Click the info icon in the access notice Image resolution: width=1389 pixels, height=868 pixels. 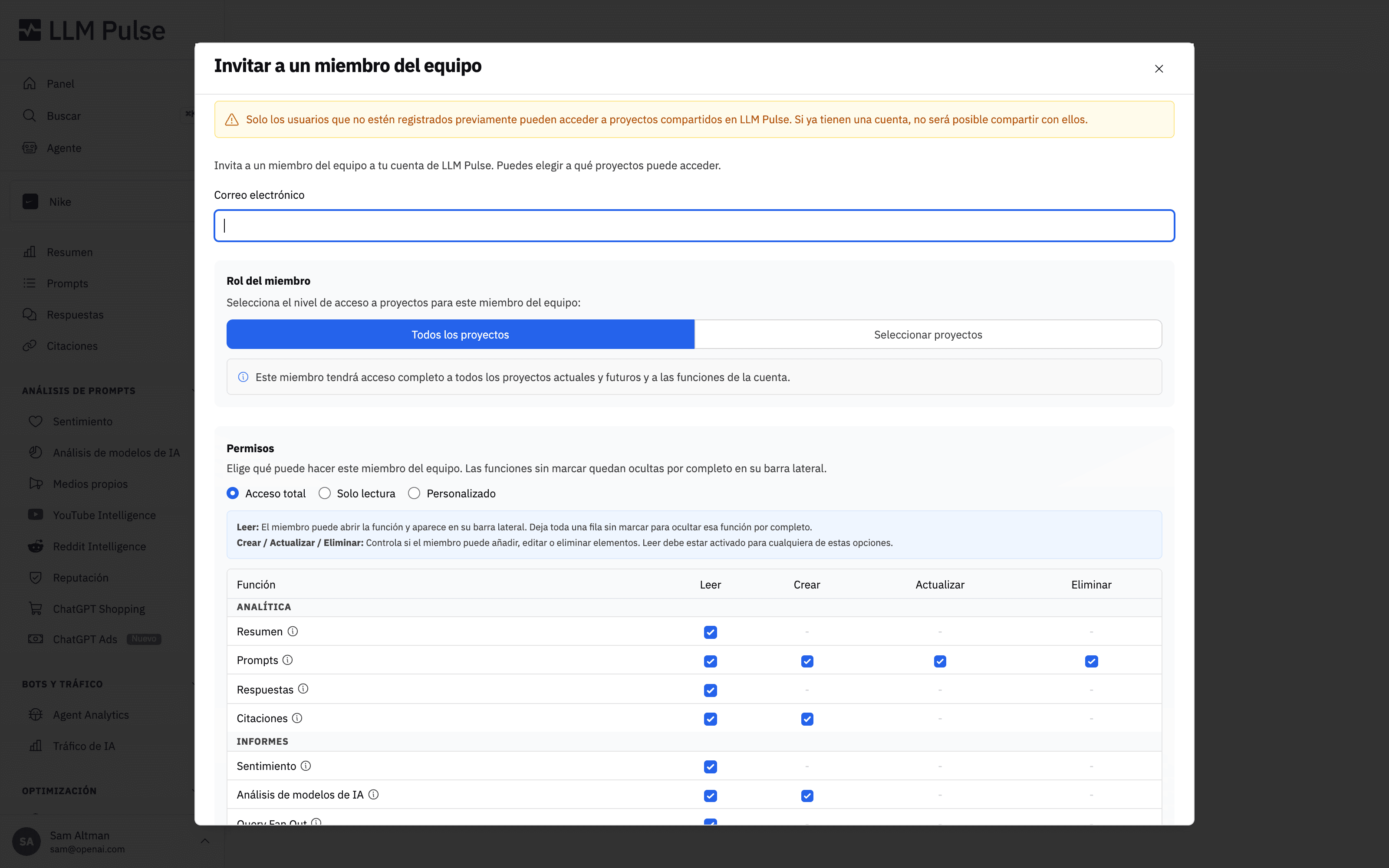244,377
